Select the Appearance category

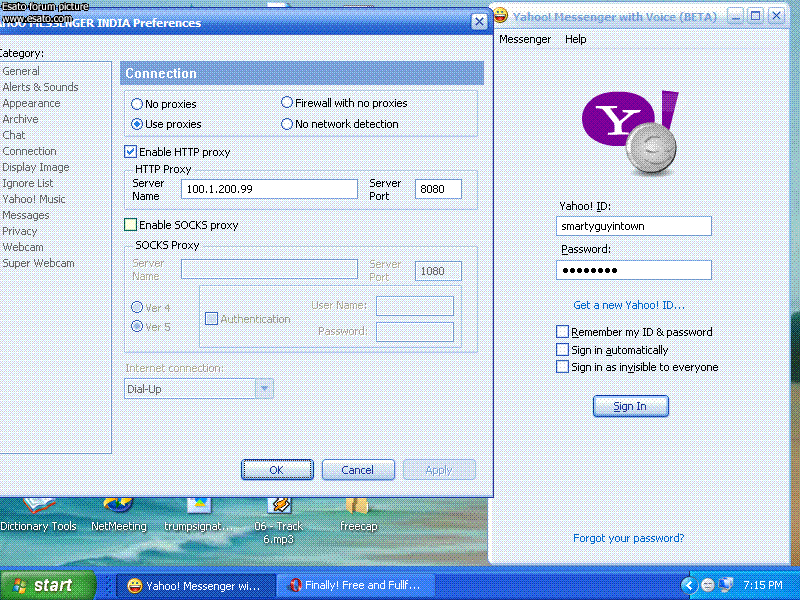(31, 103)
